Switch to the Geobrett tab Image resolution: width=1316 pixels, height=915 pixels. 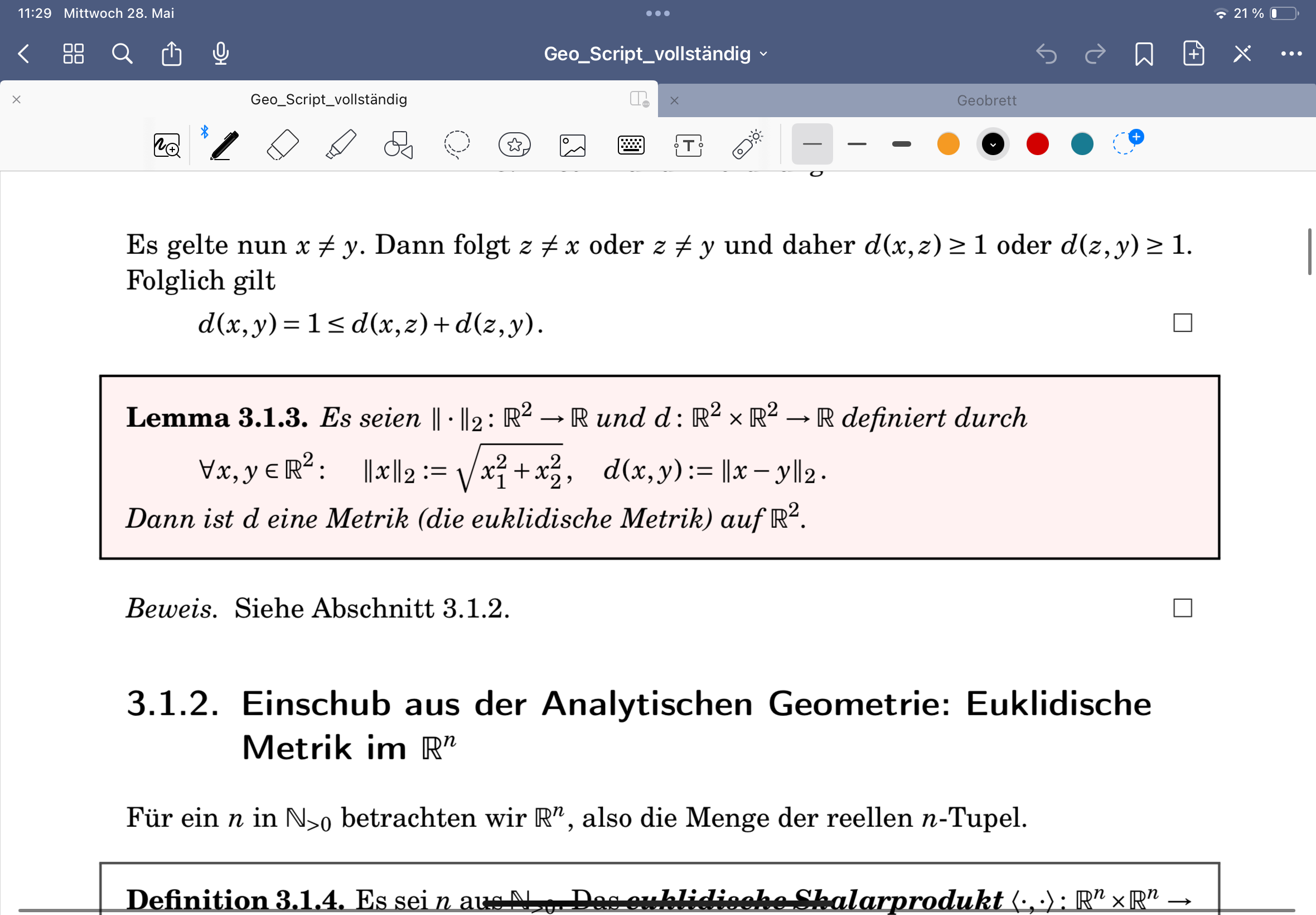coord(986,100)
